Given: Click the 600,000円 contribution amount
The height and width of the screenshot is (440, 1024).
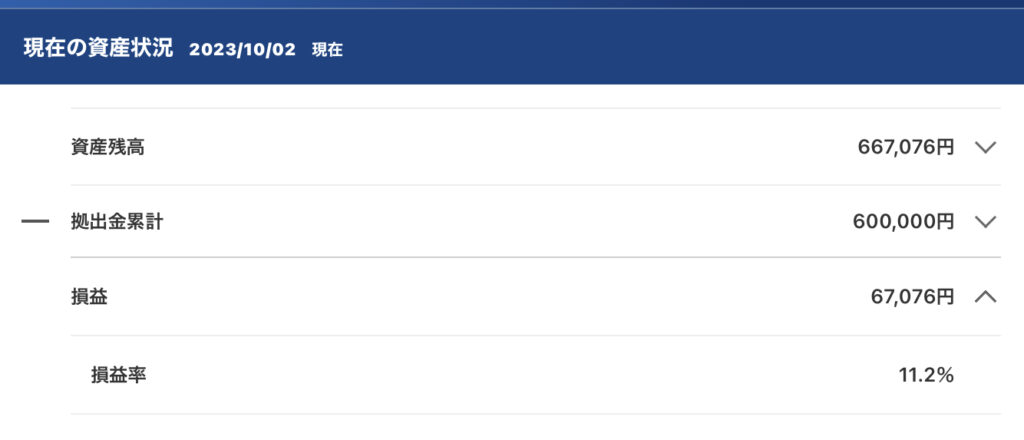Looking at the screenshot, I should point(903,222).
